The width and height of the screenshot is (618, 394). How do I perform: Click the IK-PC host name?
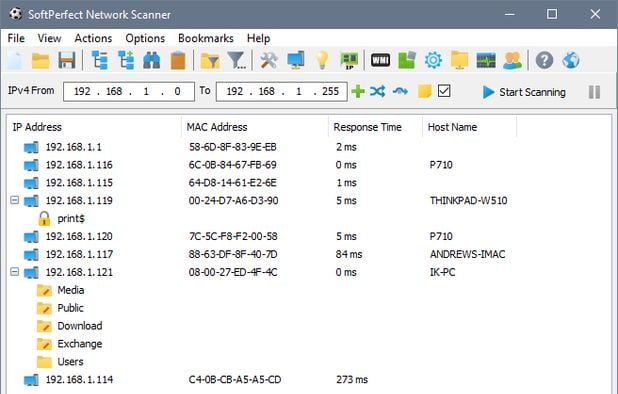pos(442,272)
